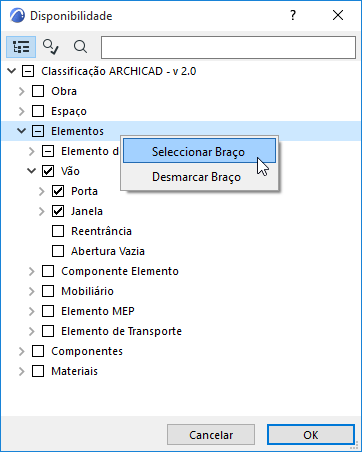Check the Elemento MEP checkbox
Image resolution: width=362 pixels, height=452 pixels.
coord(48,311)
